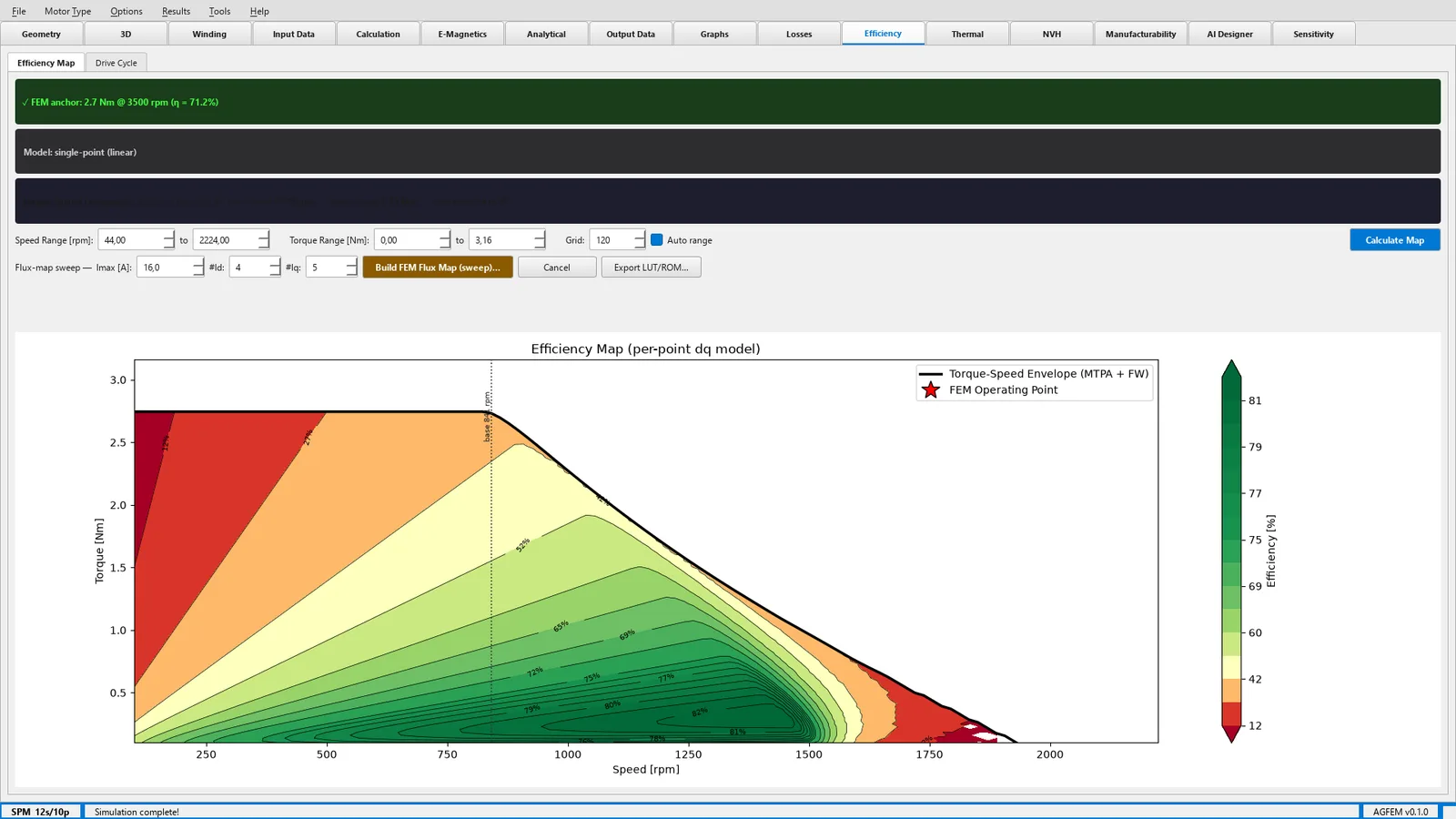This screenshot has height=819, width=1456.
Task: Click the FEM anchor status banner text
Action: click(120, 102)
